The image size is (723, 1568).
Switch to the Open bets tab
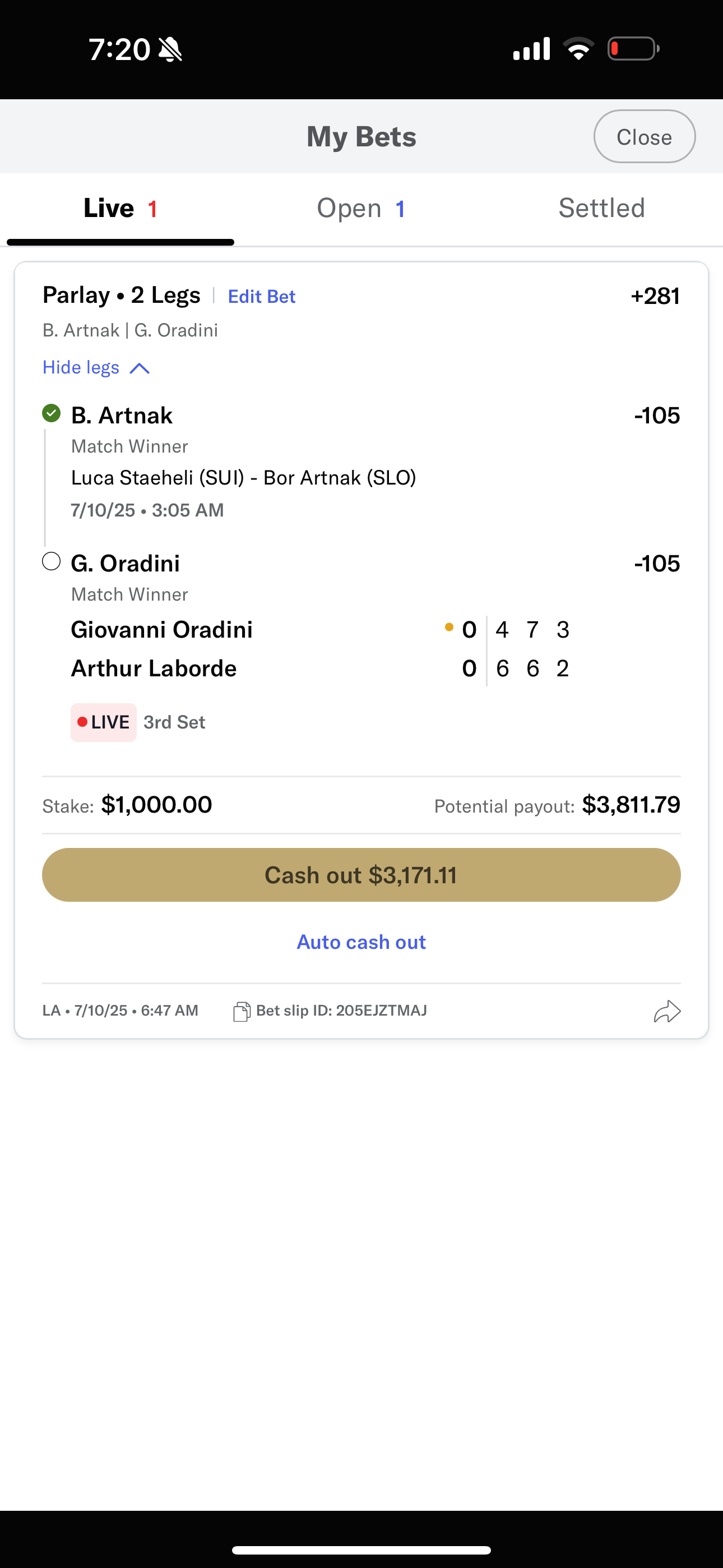click(361, 209)
